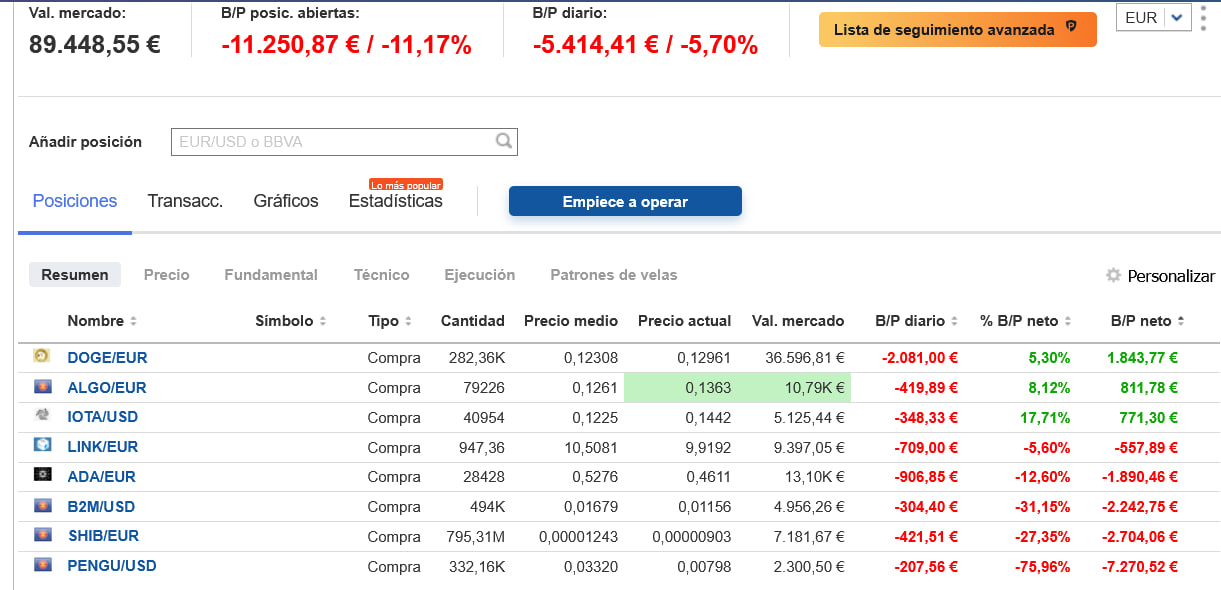The height and width of the screenshot is (590, 1221).
Task: Click the Empiece a operar button
Action: coord(625,201)
